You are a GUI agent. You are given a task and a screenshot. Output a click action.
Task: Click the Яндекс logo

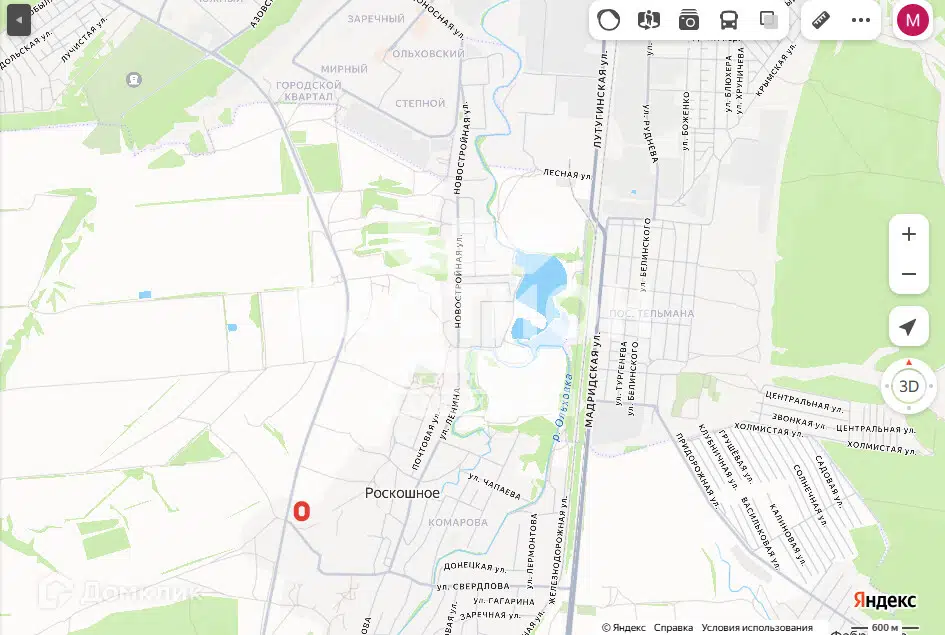884,600
